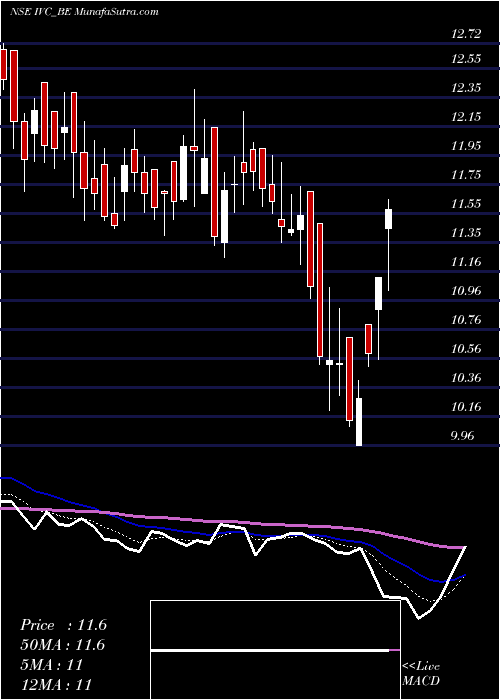500x700 pixels.
Task: Click the 'Price : 11.6' readout
Action: pos(63,625)
